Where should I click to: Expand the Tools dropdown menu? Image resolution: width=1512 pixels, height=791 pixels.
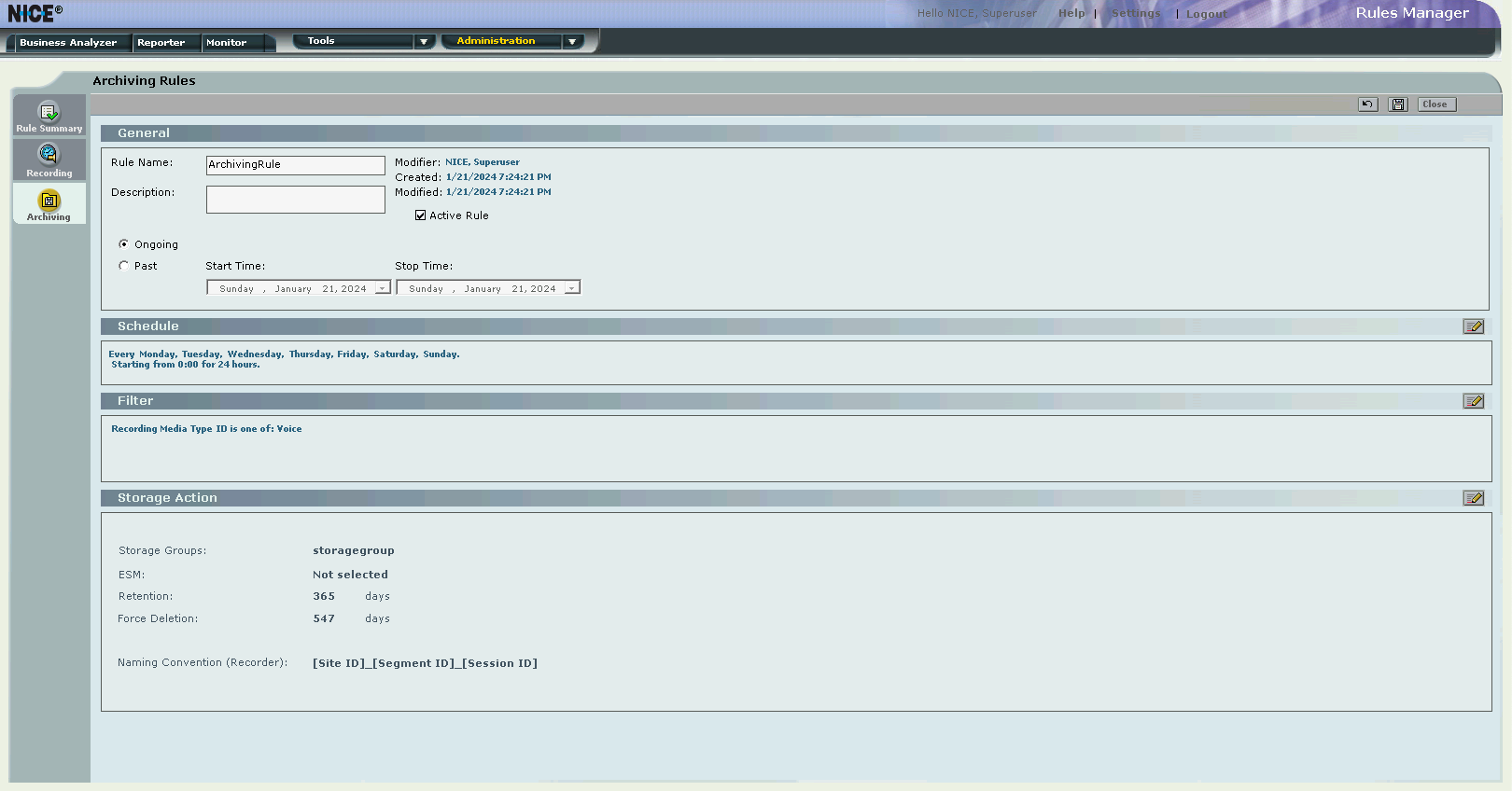tap(423, 42)
